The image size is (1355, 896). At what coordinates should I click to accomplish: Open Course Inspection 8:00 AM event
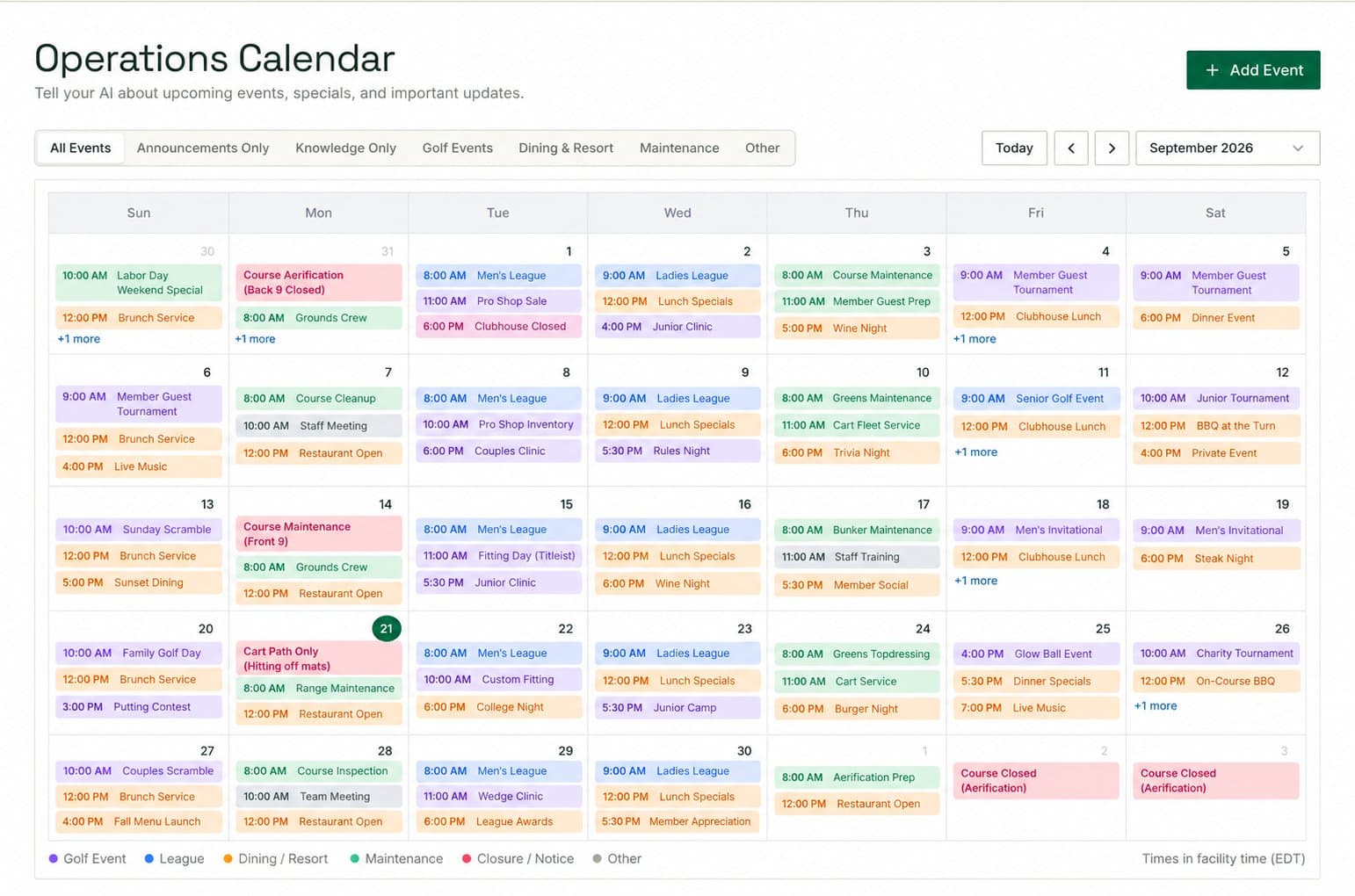[319, 771]
